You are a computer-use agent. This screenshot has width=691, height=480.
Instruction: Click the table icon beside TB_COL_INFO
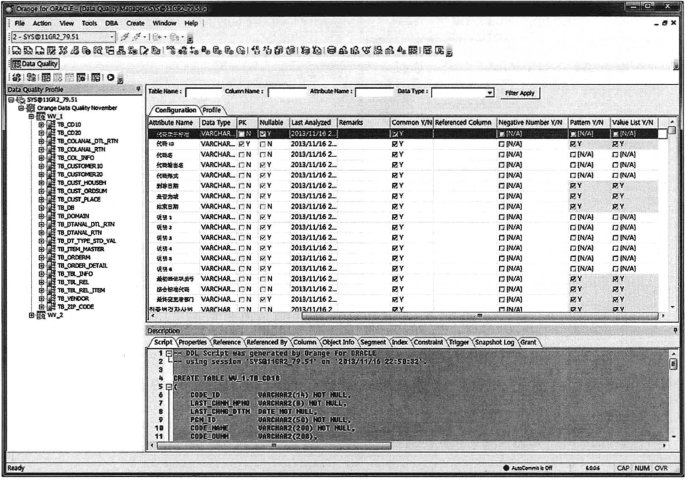51,158
